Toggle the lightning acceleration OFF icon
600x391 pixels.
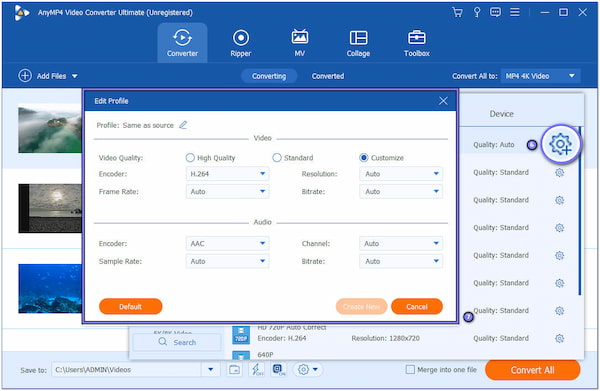[256, 370]
